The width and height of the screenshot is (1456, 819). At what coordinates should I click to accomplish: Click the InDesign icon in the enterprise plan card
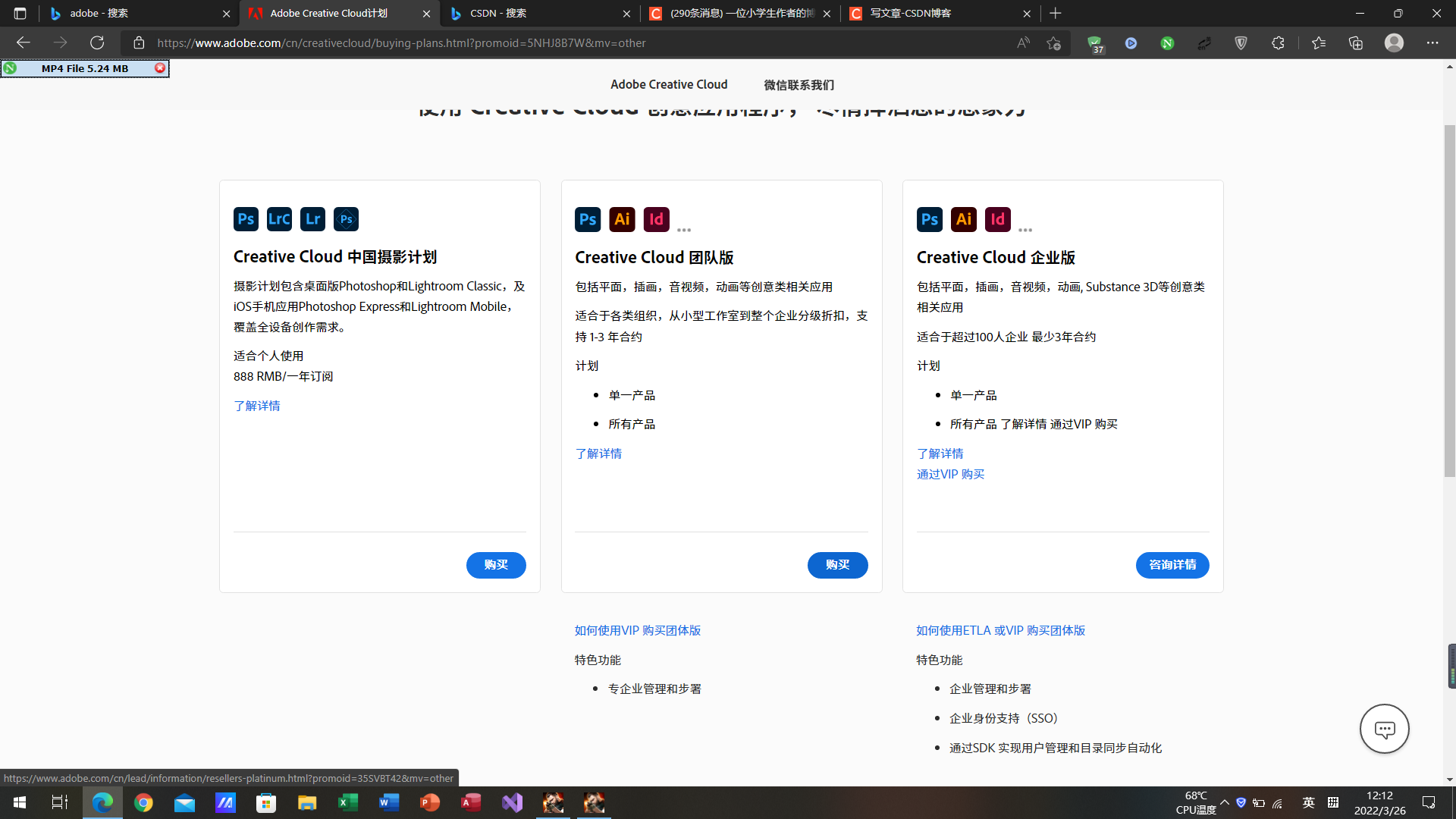coord(997,219)
